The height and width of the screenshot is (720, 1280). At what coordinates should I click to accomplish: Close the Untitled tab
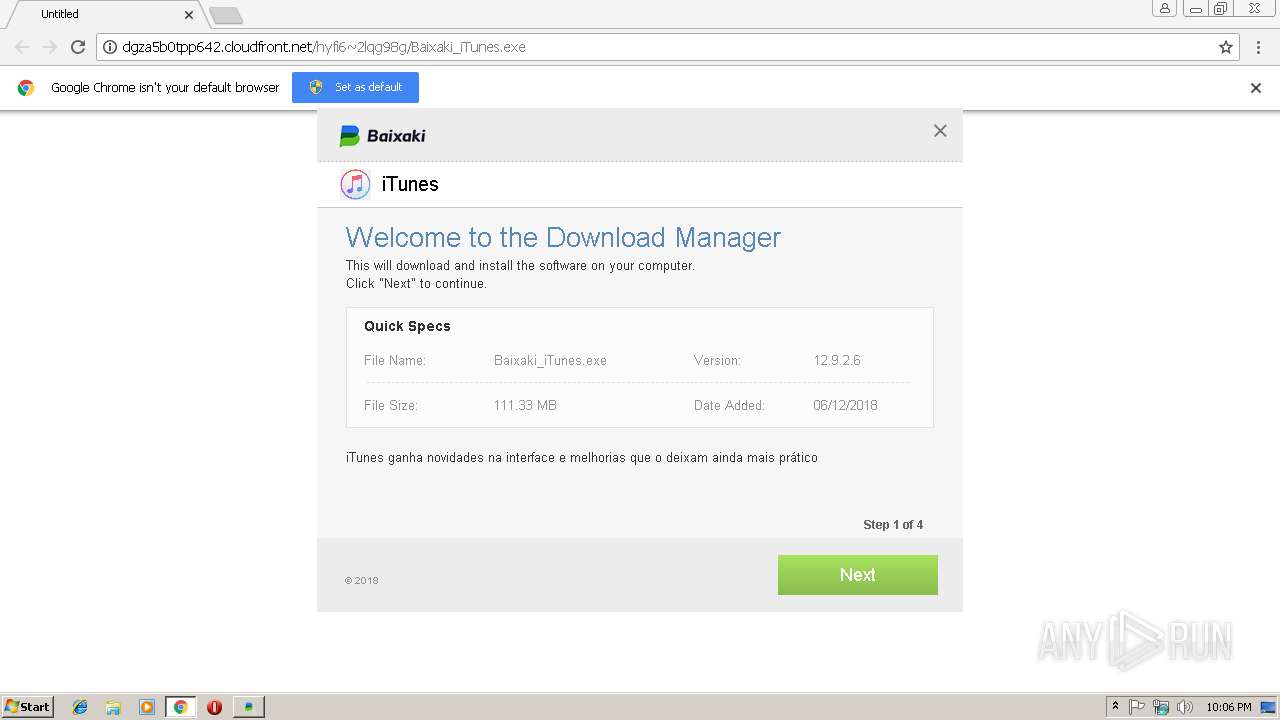pos(189,15)
